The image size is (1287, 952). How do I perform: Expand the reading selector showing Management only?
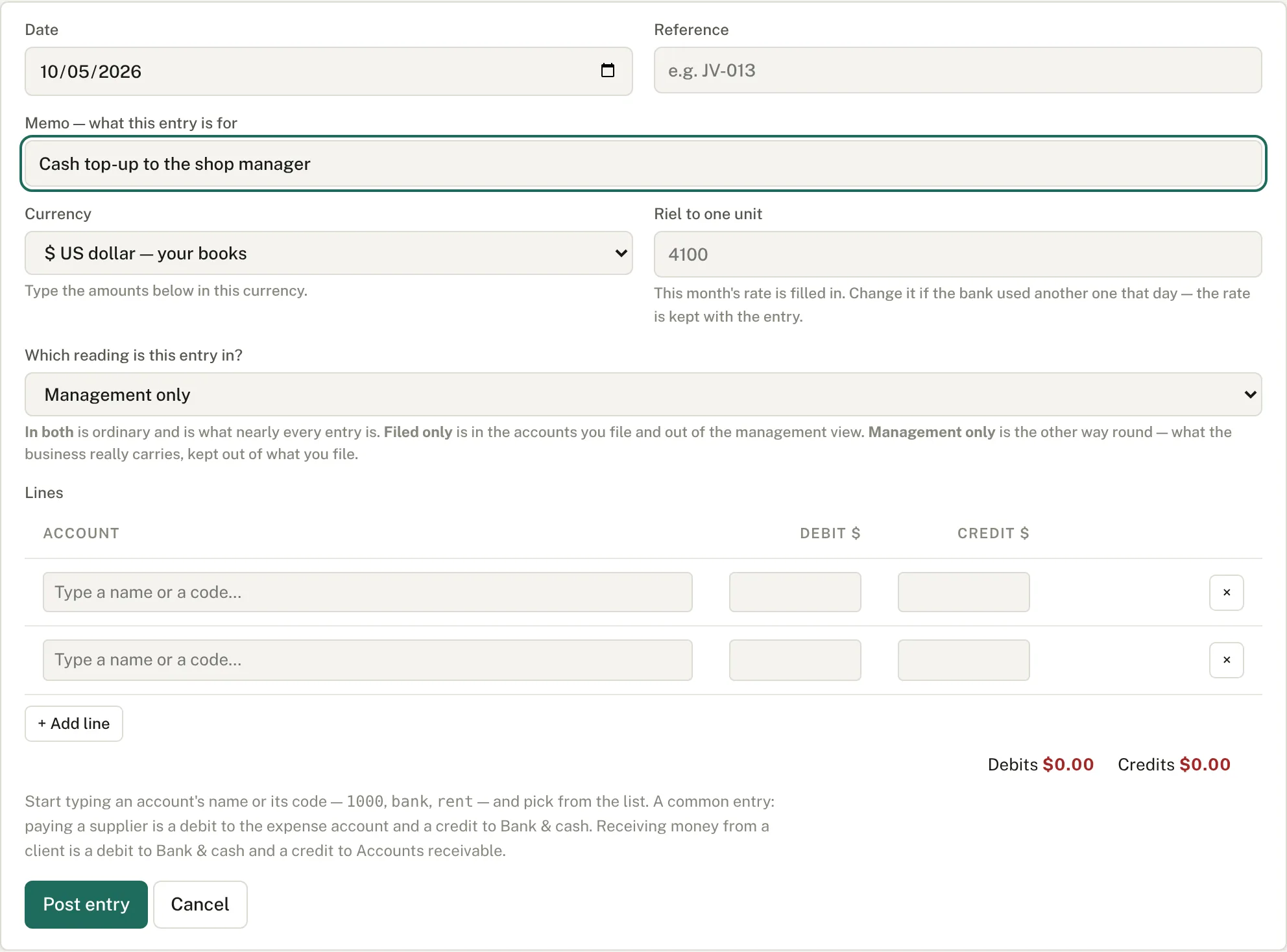coord(643,394)
